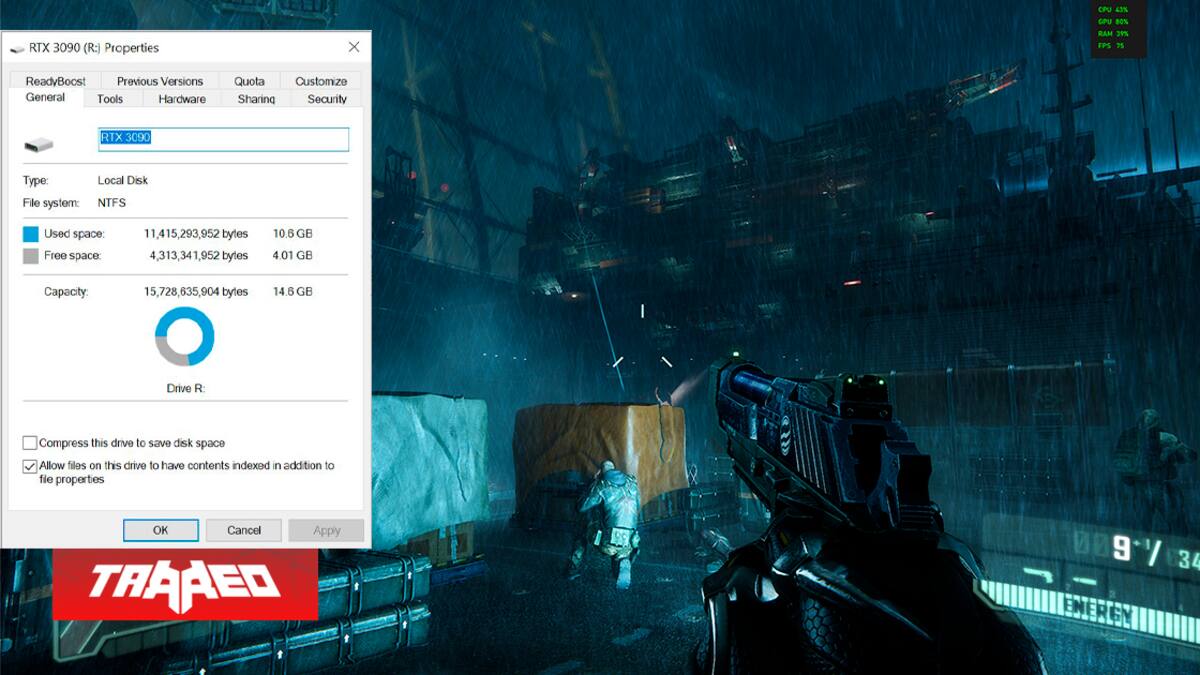Screen dimensions: 1200x675
Task: Click the FPS counter in overlay
Action: 1112,46
